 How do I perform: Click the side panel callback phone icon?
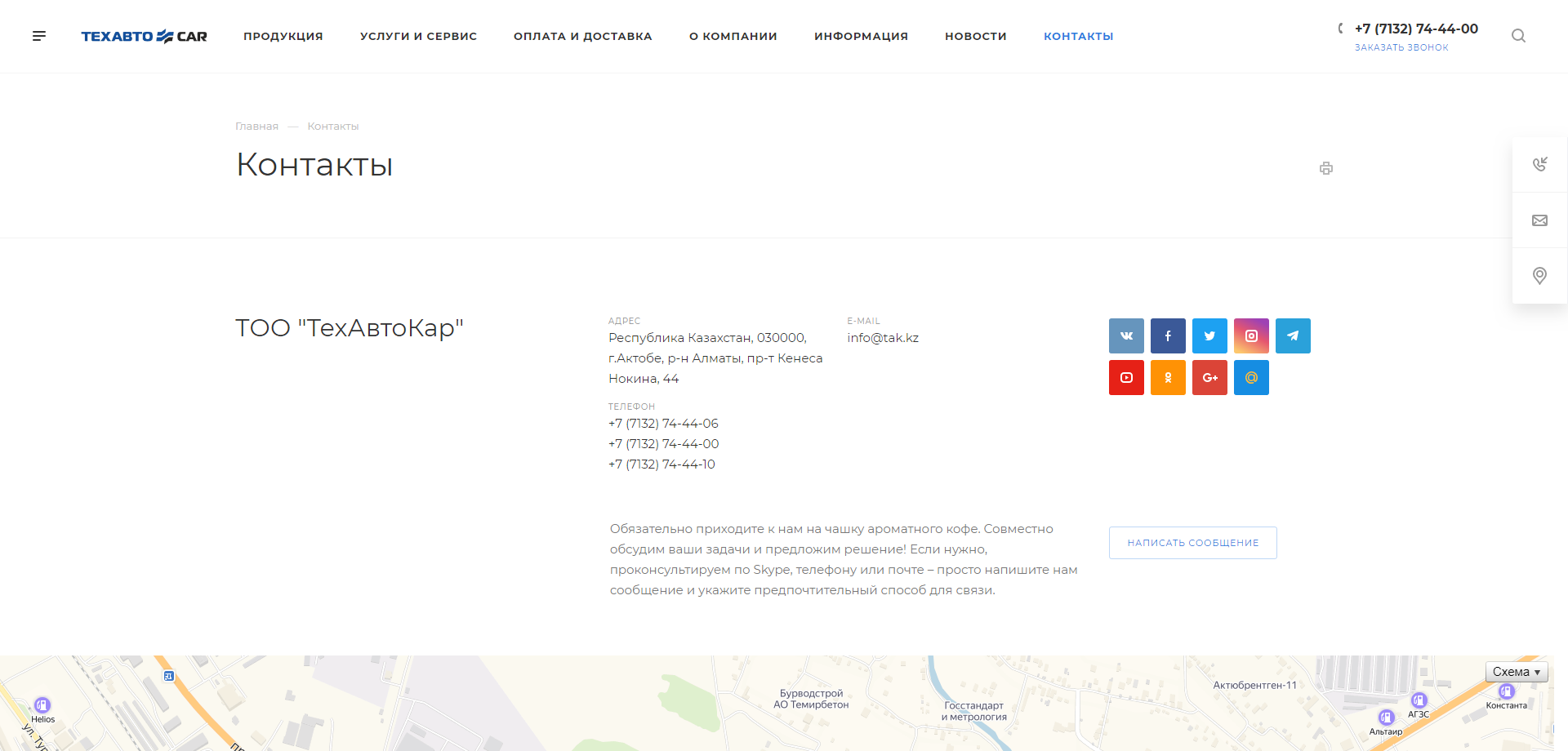click(x=1539, y=165)
